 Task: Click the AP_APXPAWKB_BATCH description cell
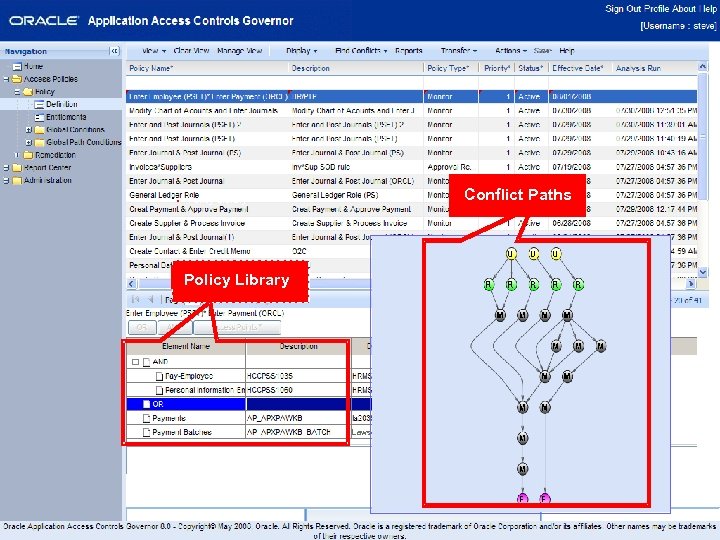pyautogui.click(x=296, y=433)
